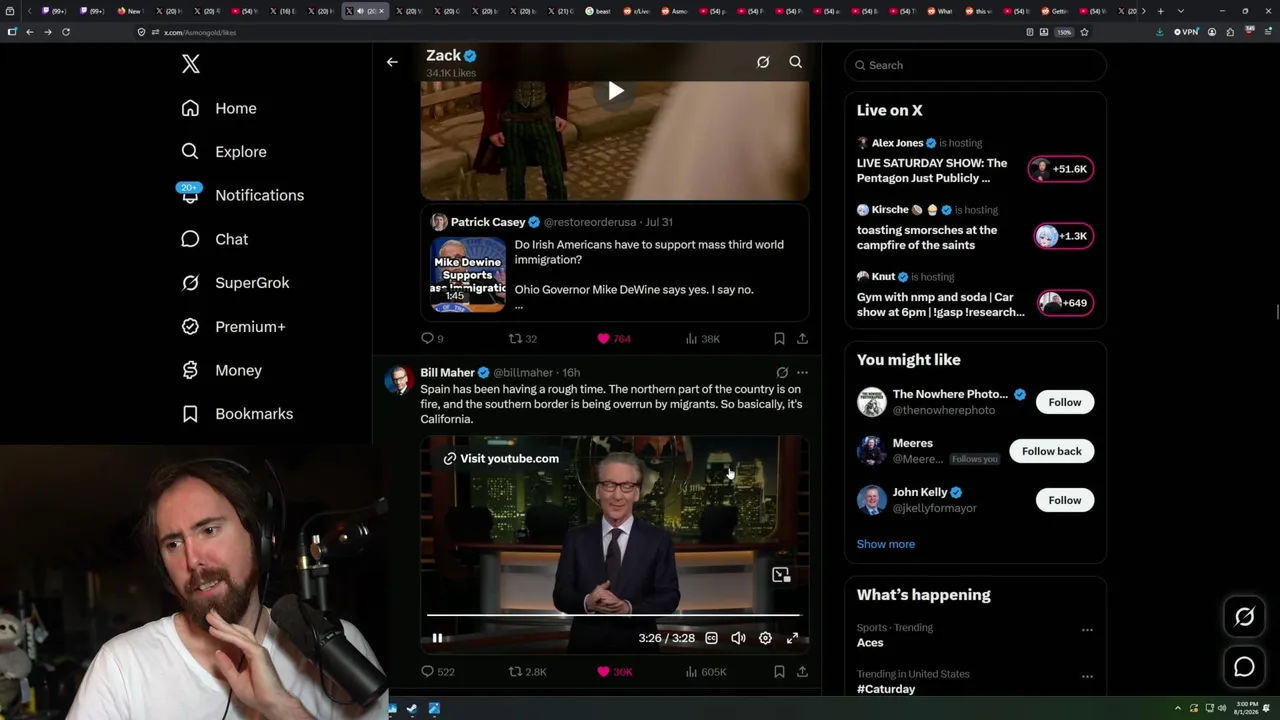Reload the page in the browser toolbar
This screenshot has width=1280, height=720.
pyautogui.click(x=66, y=32)
